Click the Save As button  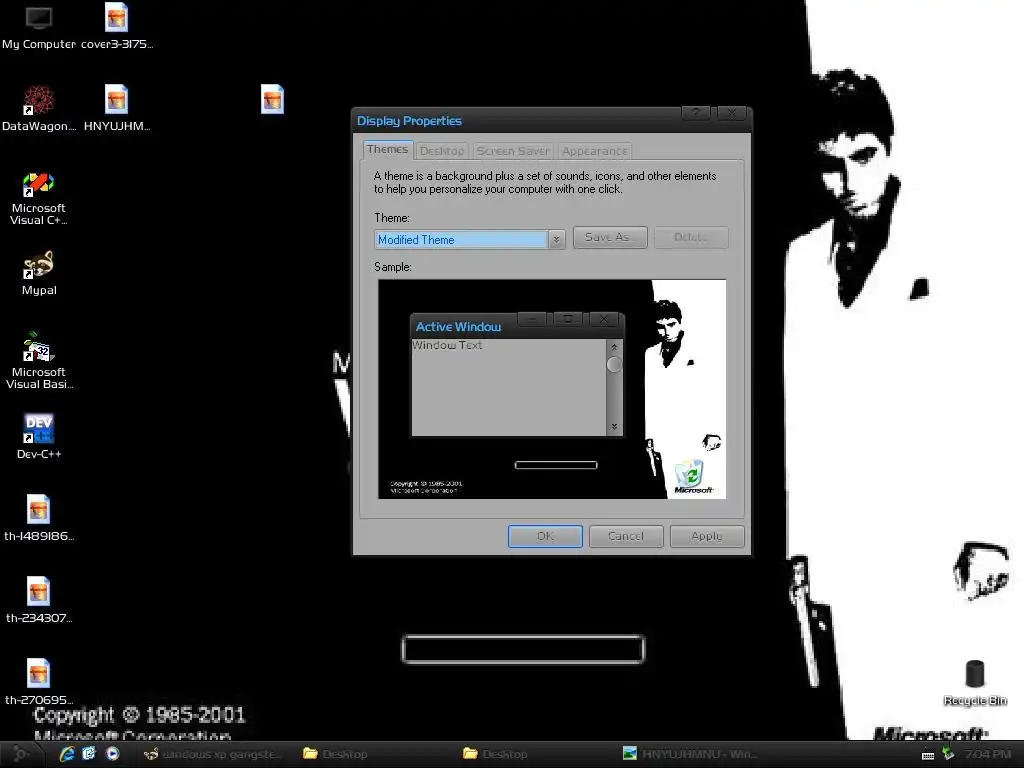point(610,237)
